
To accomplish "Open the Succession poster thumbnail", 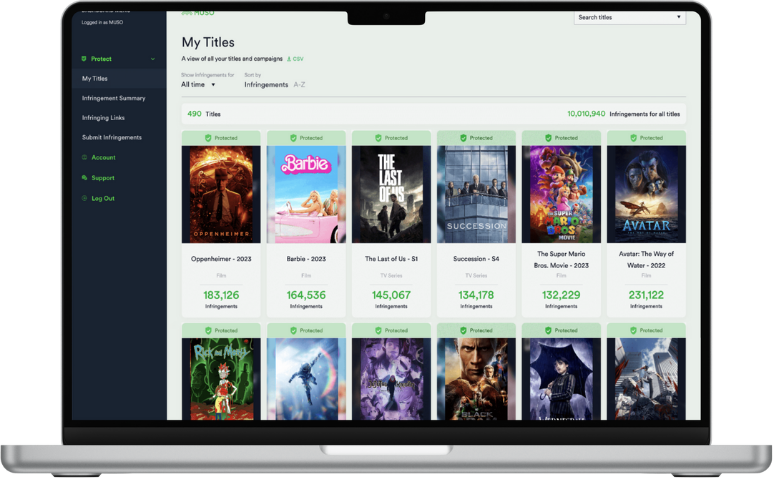I will [x=476, y=194].
